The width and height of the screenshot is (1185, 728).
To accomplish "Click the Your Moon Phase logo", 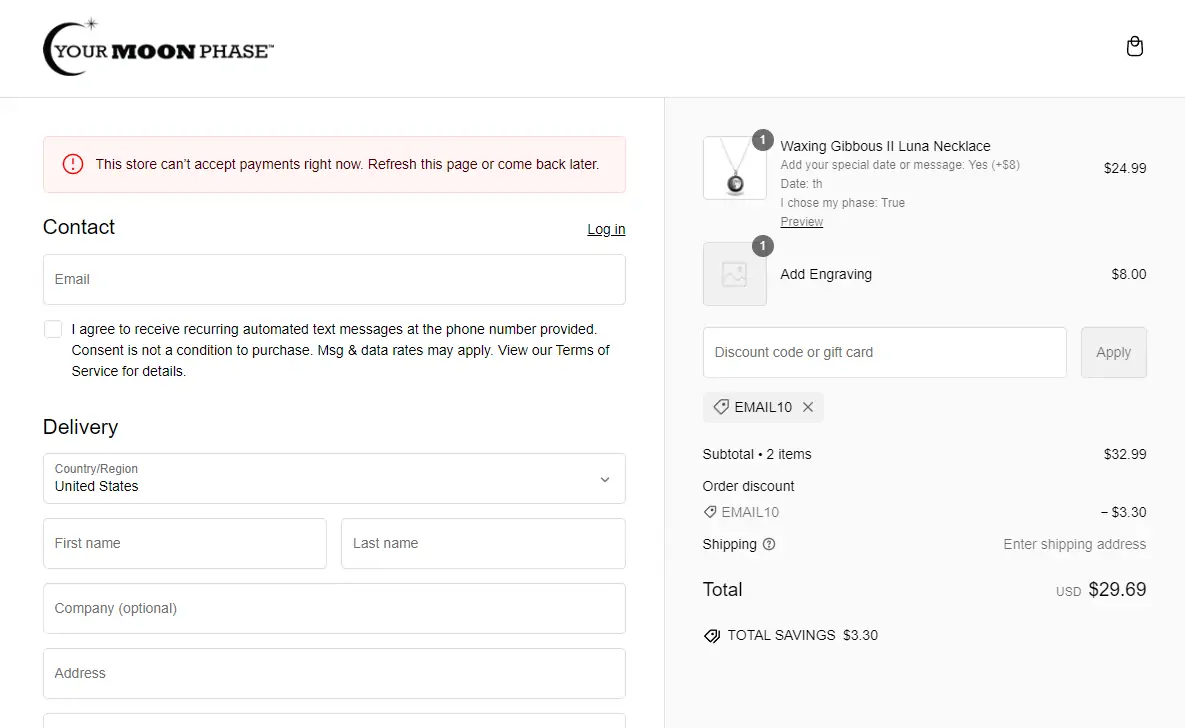I will (158, 49).
